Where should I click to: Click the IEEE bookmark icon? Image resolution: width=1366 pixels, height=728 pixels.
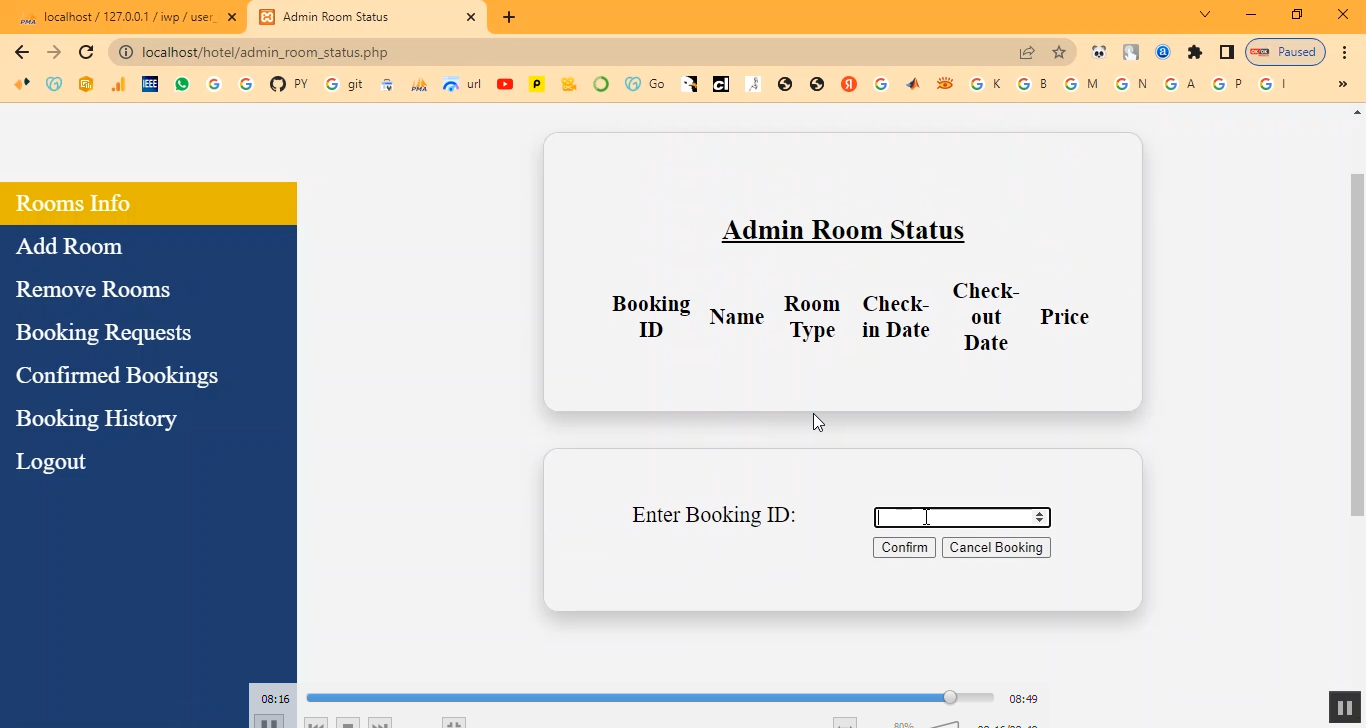(x=150, y=85)
